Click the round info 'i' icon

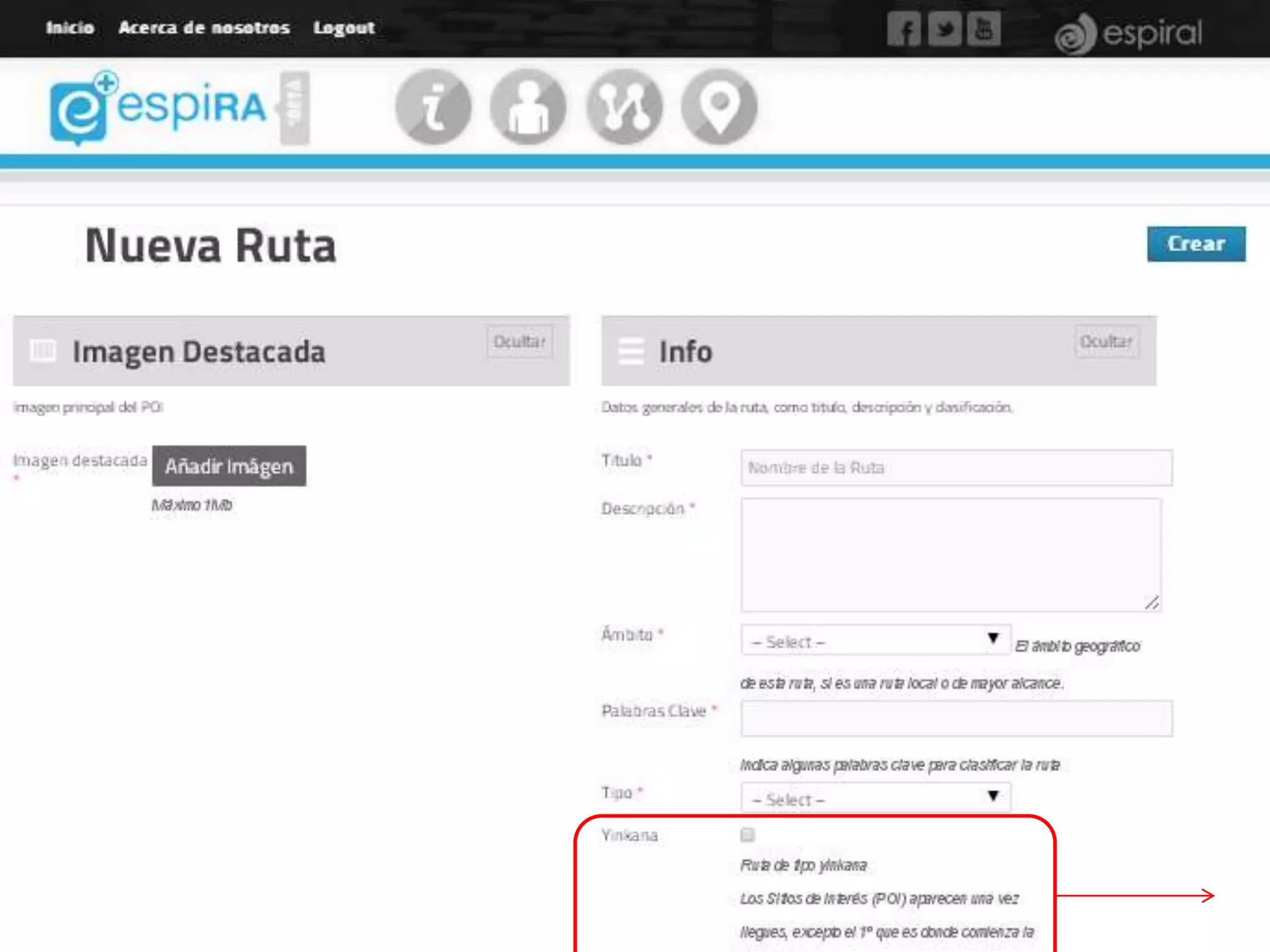pyautogui.click(x=433, y=107)
